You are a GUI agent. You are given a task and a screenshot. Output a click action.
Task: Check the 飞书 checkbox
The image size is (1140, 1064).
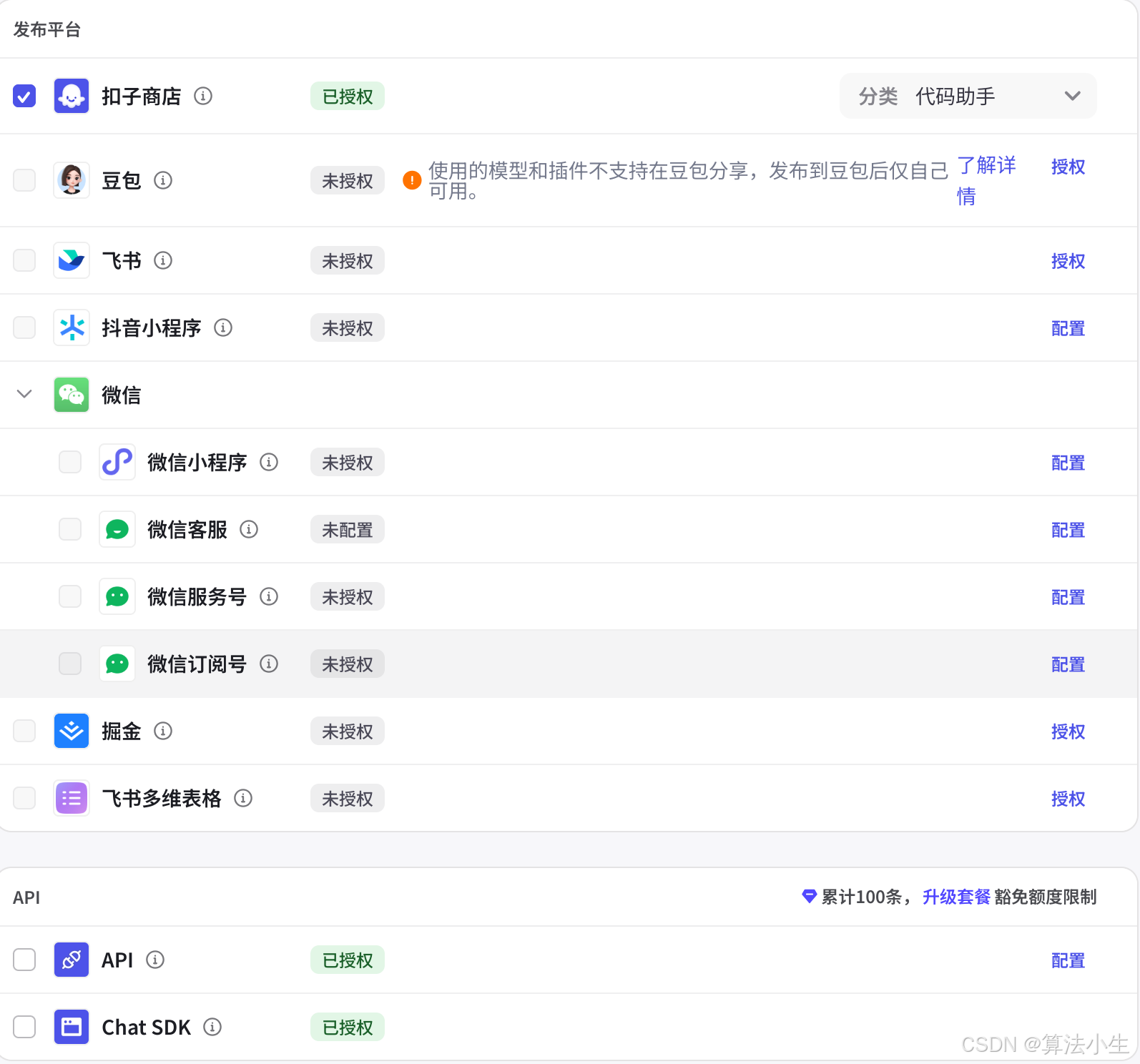[24, 260]
